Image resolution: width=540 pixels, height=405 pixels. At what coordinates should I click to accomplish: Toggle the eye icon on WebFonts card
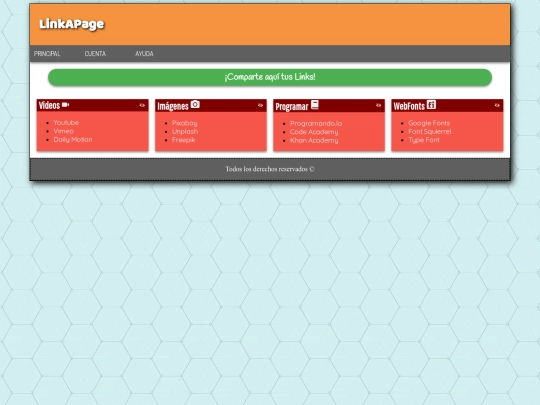[x=497, y=105]
